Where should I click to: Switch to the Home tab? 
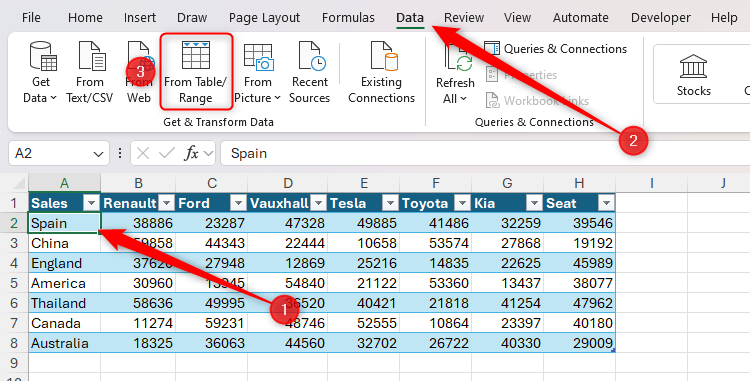tap(85, 18)
